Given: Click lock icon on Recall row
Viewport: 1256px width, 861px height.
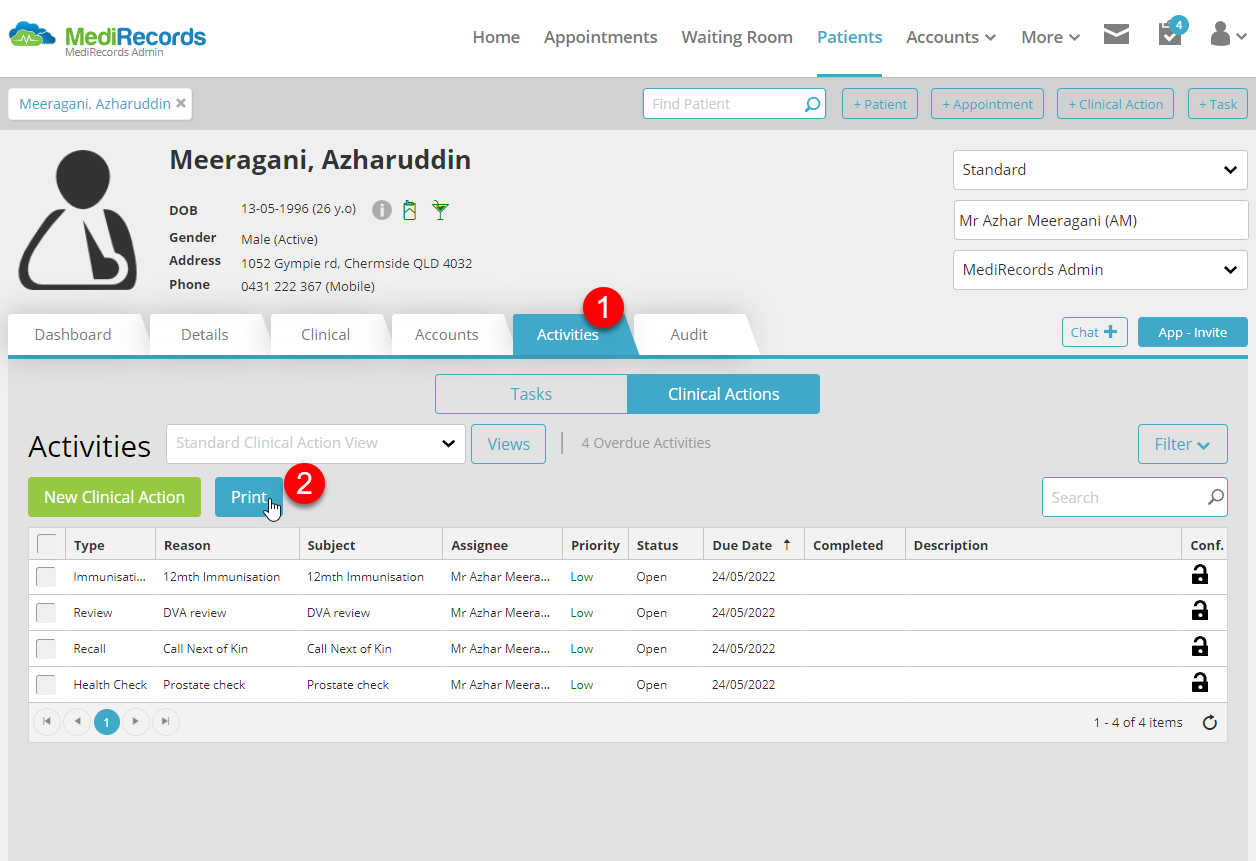Looking at the screenshot, I should (x=1199, y=647).
